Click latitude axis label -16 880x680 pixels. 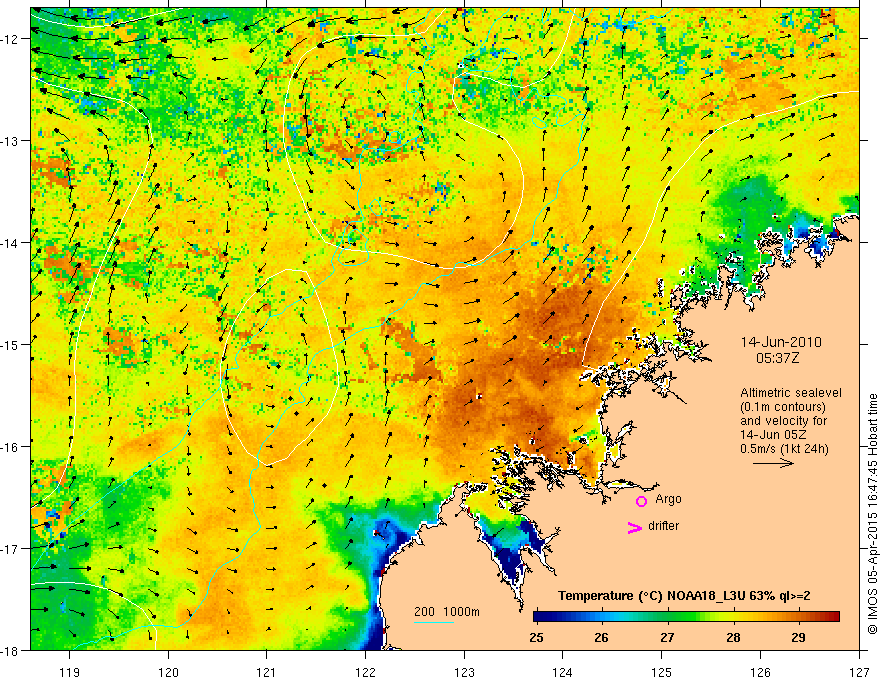9,447
